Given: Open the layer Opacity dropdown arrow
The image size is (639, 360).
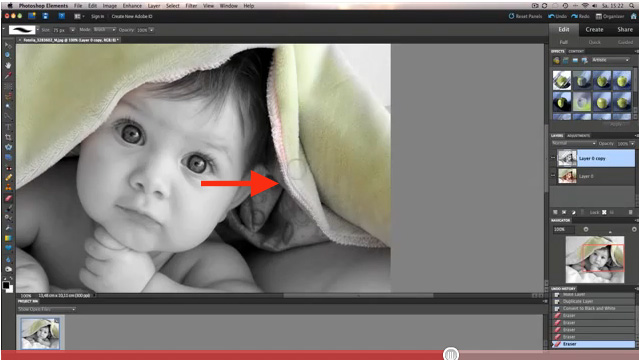Looking at the screenshot, I should click(x=632, y=144).
